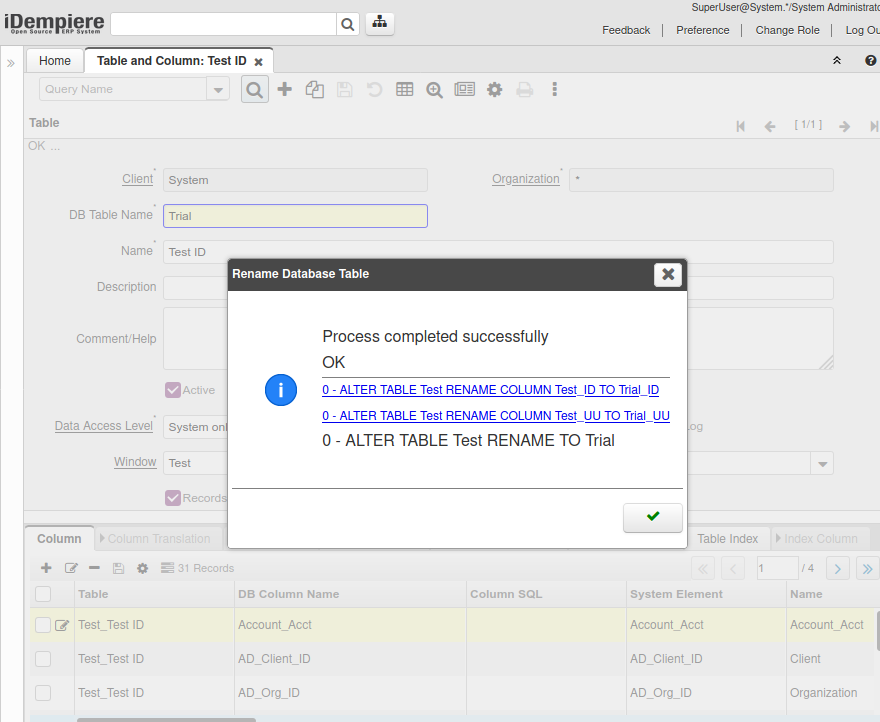Open the Test_ID to Trial_ID rename link
This screenshot has height=722, width=880.
pyautogui.click(x=490, y=390)
